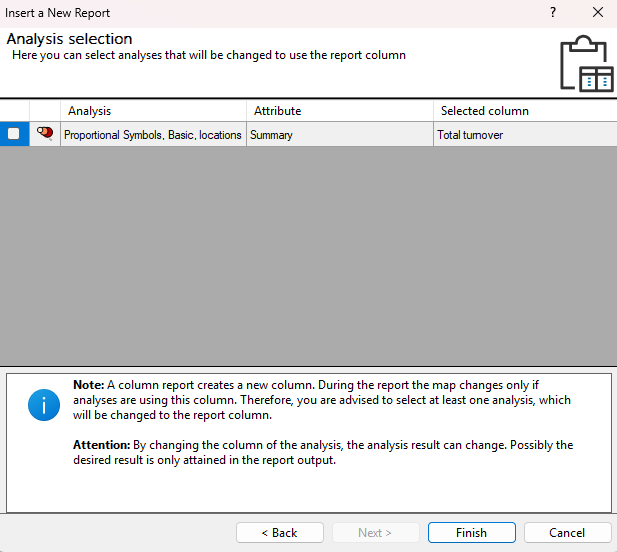
Task: Click the clipboard report icon
Action: coord(586,63)
